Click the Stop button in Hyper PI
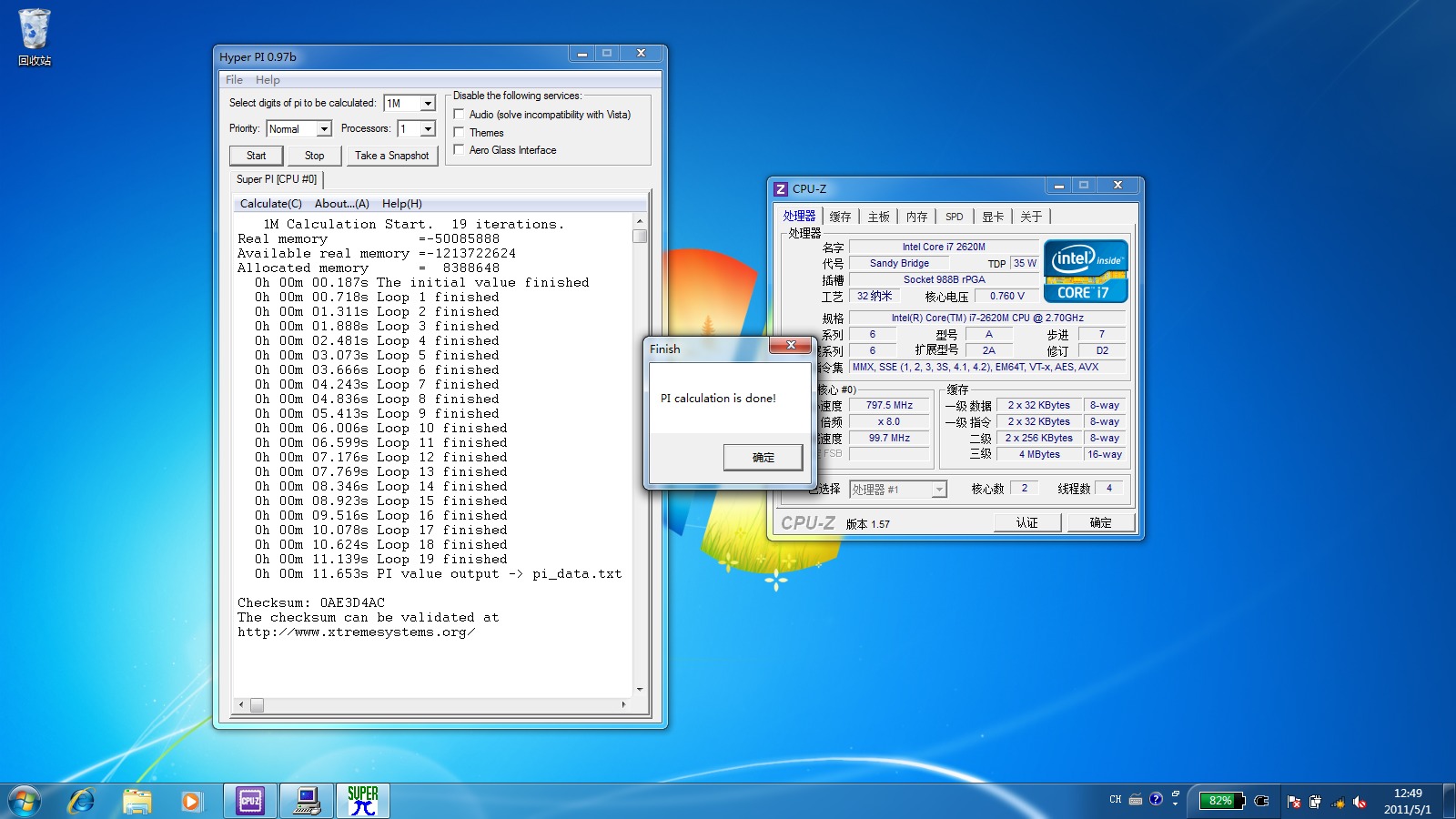The width and height of the screenshot is (1456, 819). [x=315, y=156]
